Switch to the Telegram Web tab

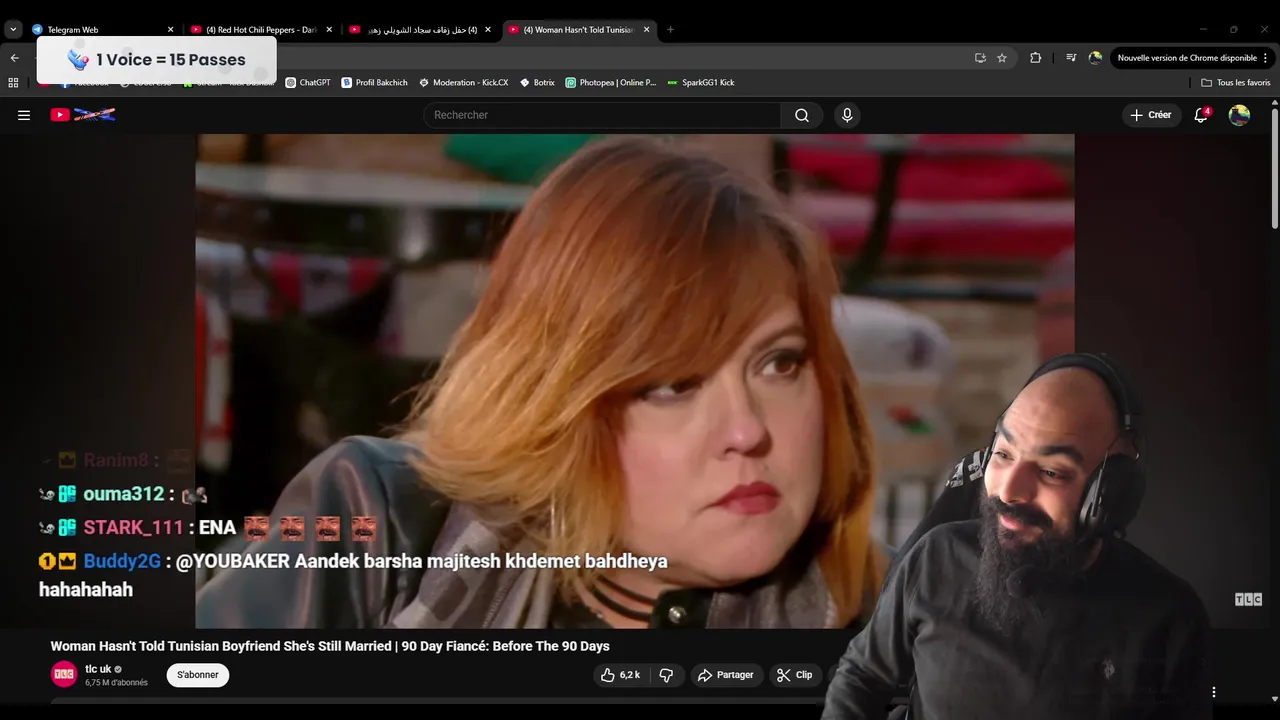[x=98, y=29]
